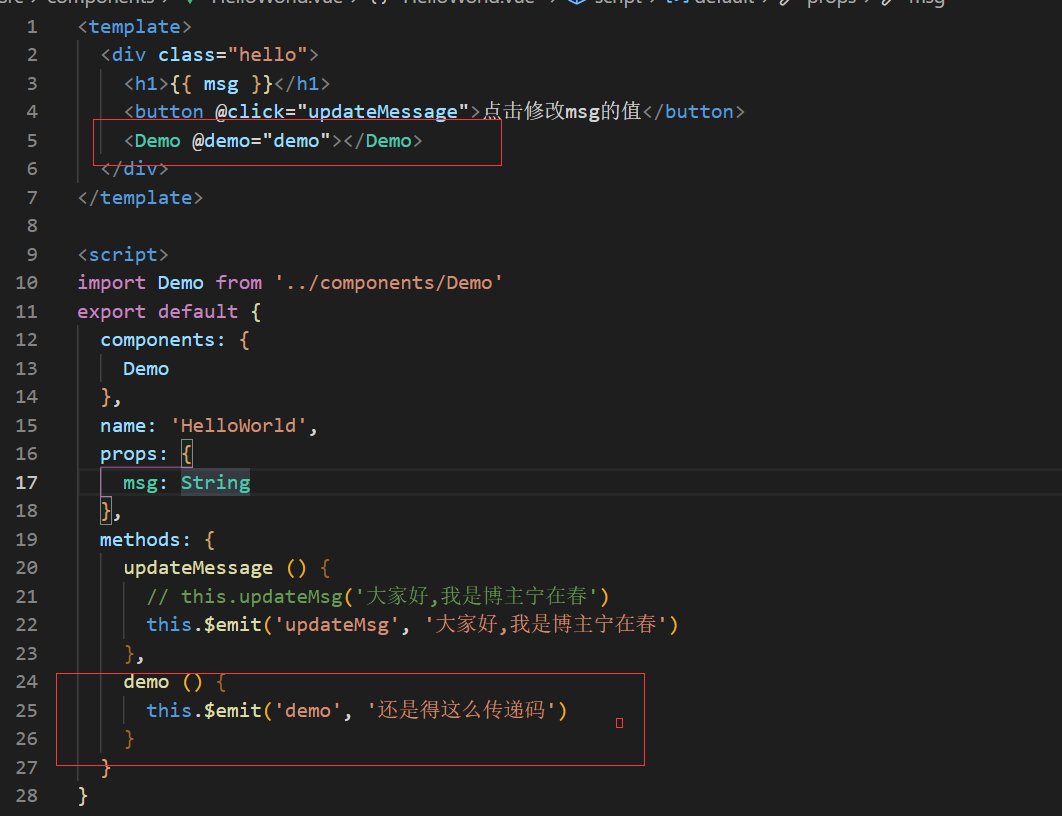
Task: Click the Demo entry on line 13
Action: (x=146, y=369)
